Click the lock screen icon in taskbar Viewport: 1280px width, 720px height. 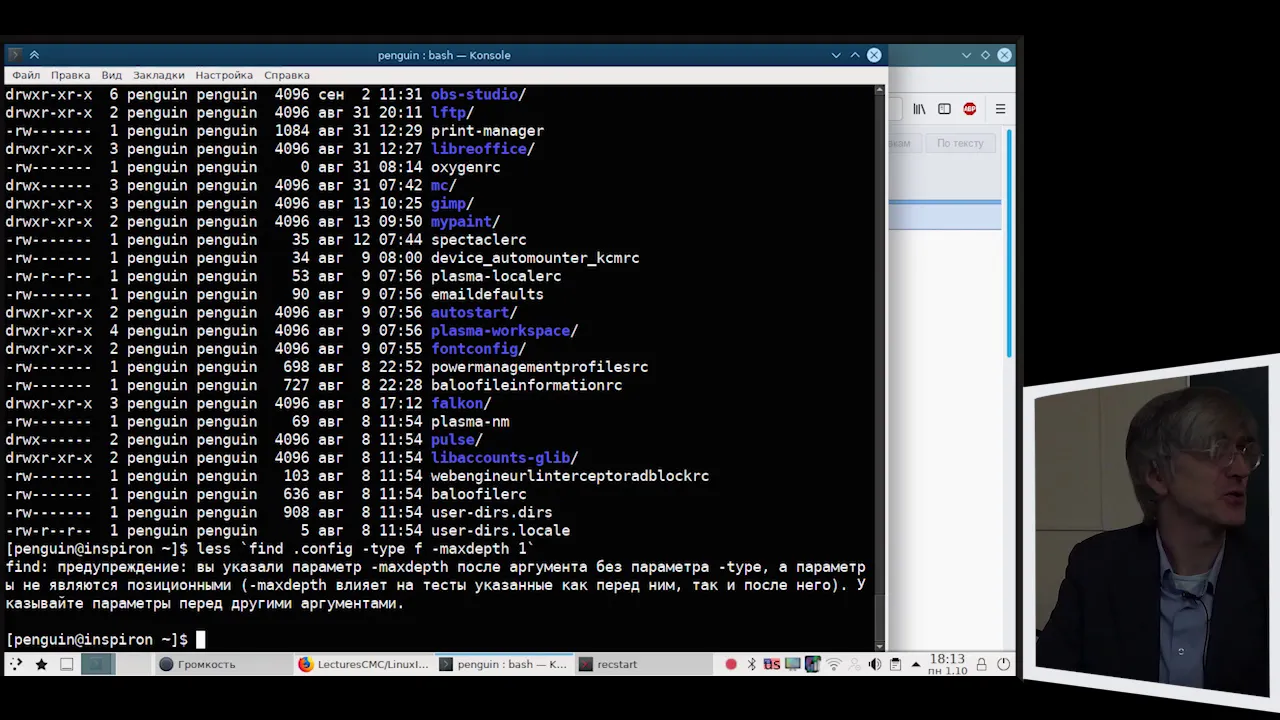pos(982,664)
